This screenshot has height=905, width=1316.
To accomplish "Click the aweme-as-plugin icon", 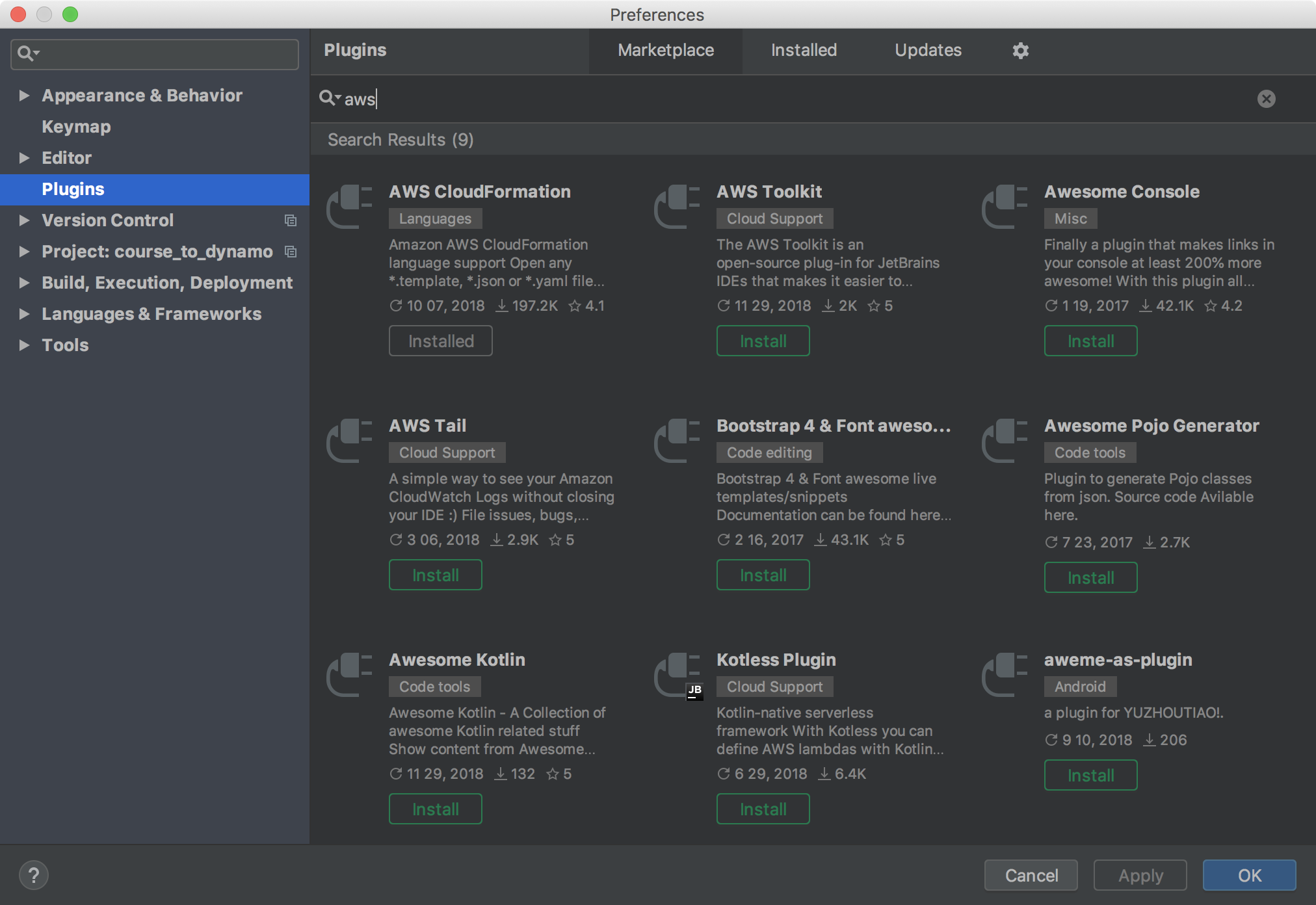I will coord(1005,675).
